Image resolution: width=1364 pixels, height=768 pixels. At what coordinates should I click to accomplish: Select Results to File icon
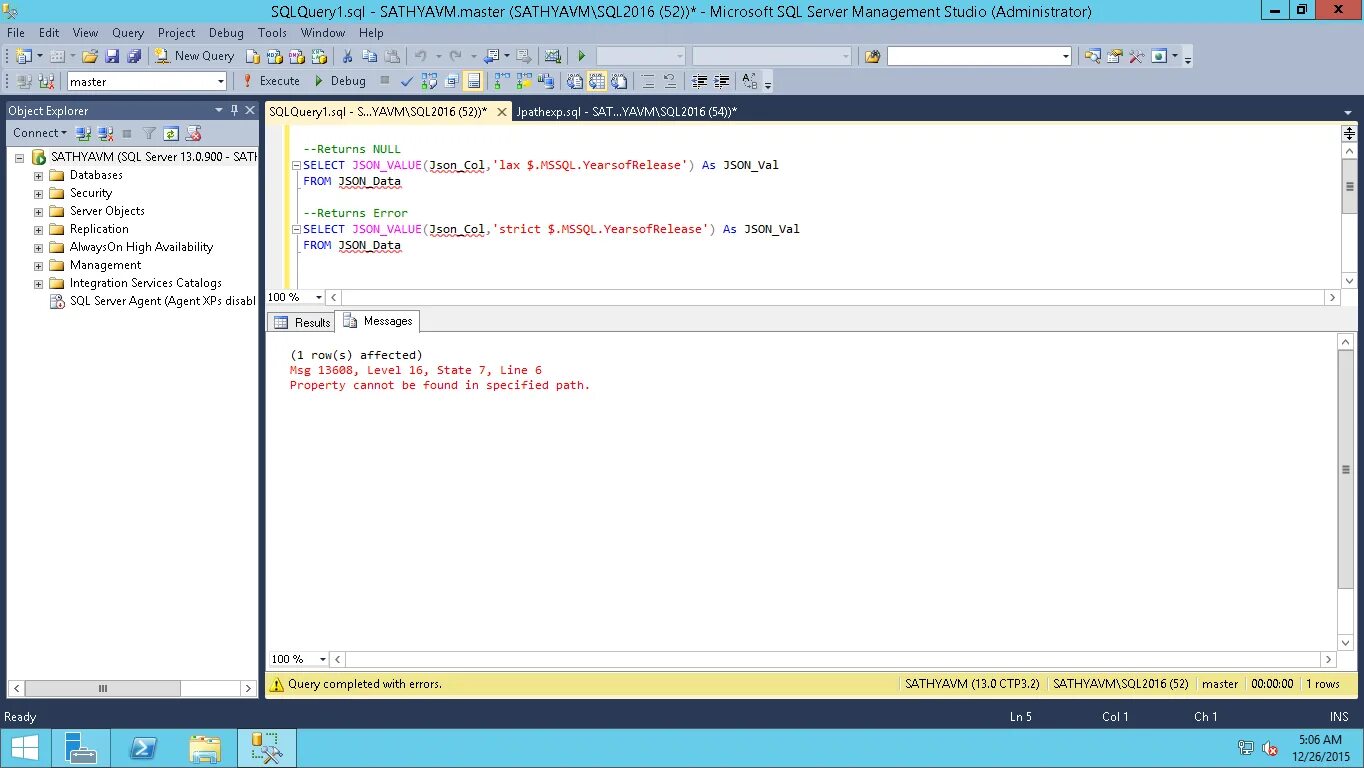coord(619,81)
